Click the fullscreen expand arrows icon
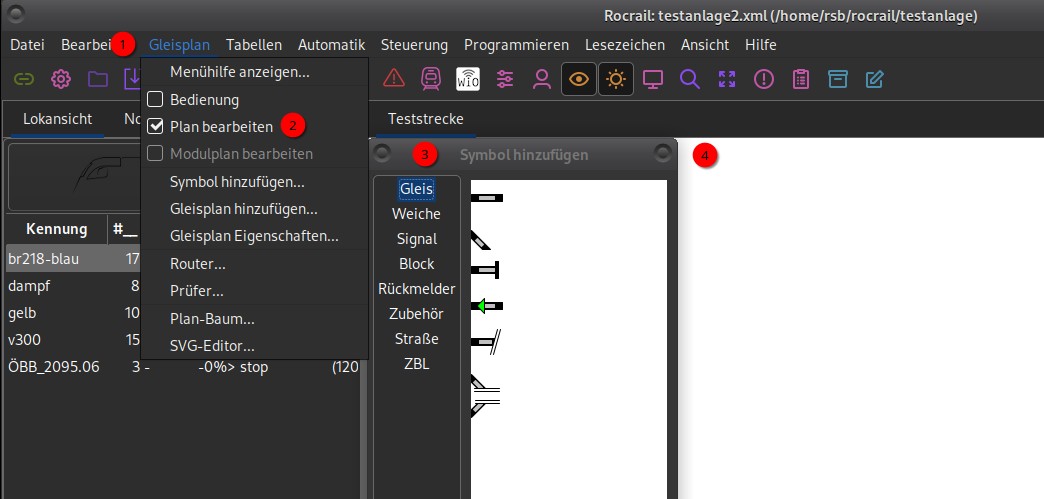 [x=727, y=79]
